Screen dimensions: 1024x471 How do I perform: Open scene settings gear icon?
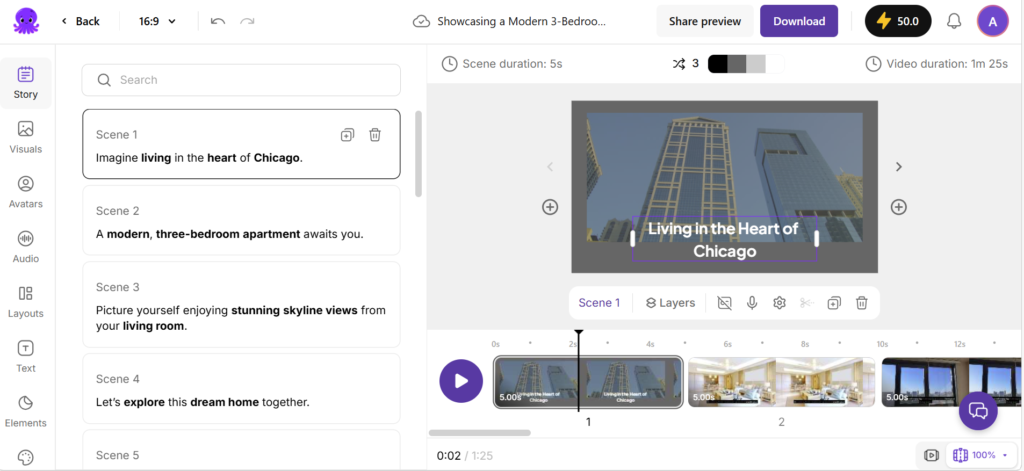tap(779, 303)
